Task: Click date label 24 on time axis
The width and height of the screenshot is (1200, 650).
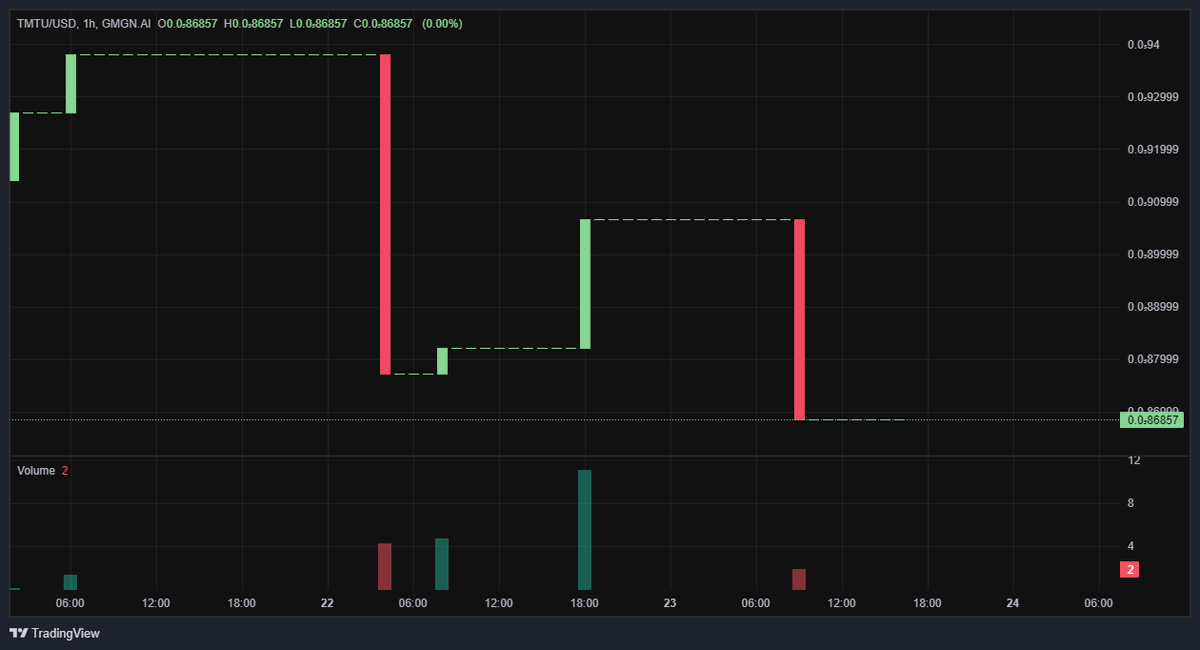Action: pos(1013,603)
